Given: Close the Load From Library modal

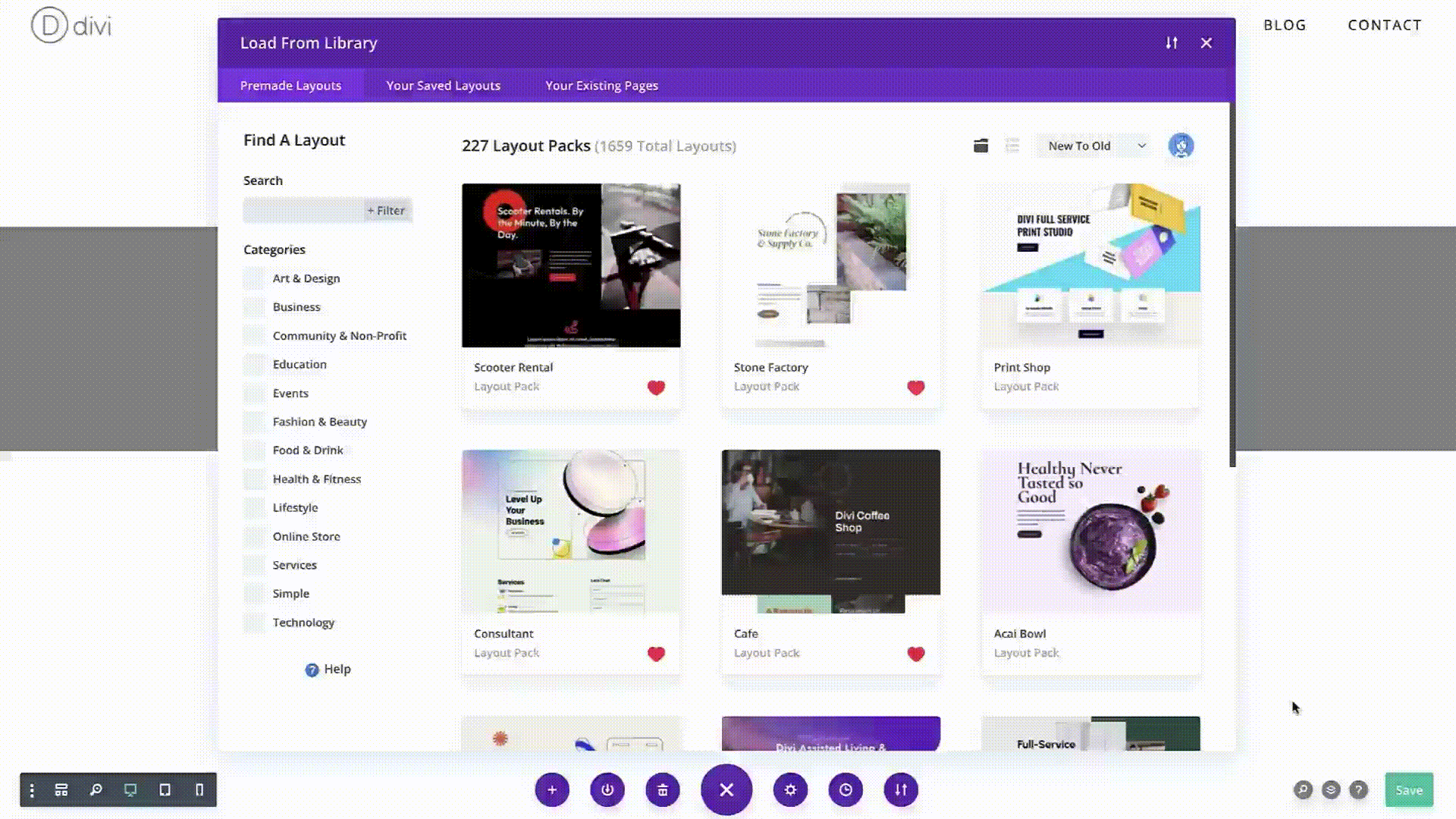Looking at the screenshot, I should (x=1207, y=43).
